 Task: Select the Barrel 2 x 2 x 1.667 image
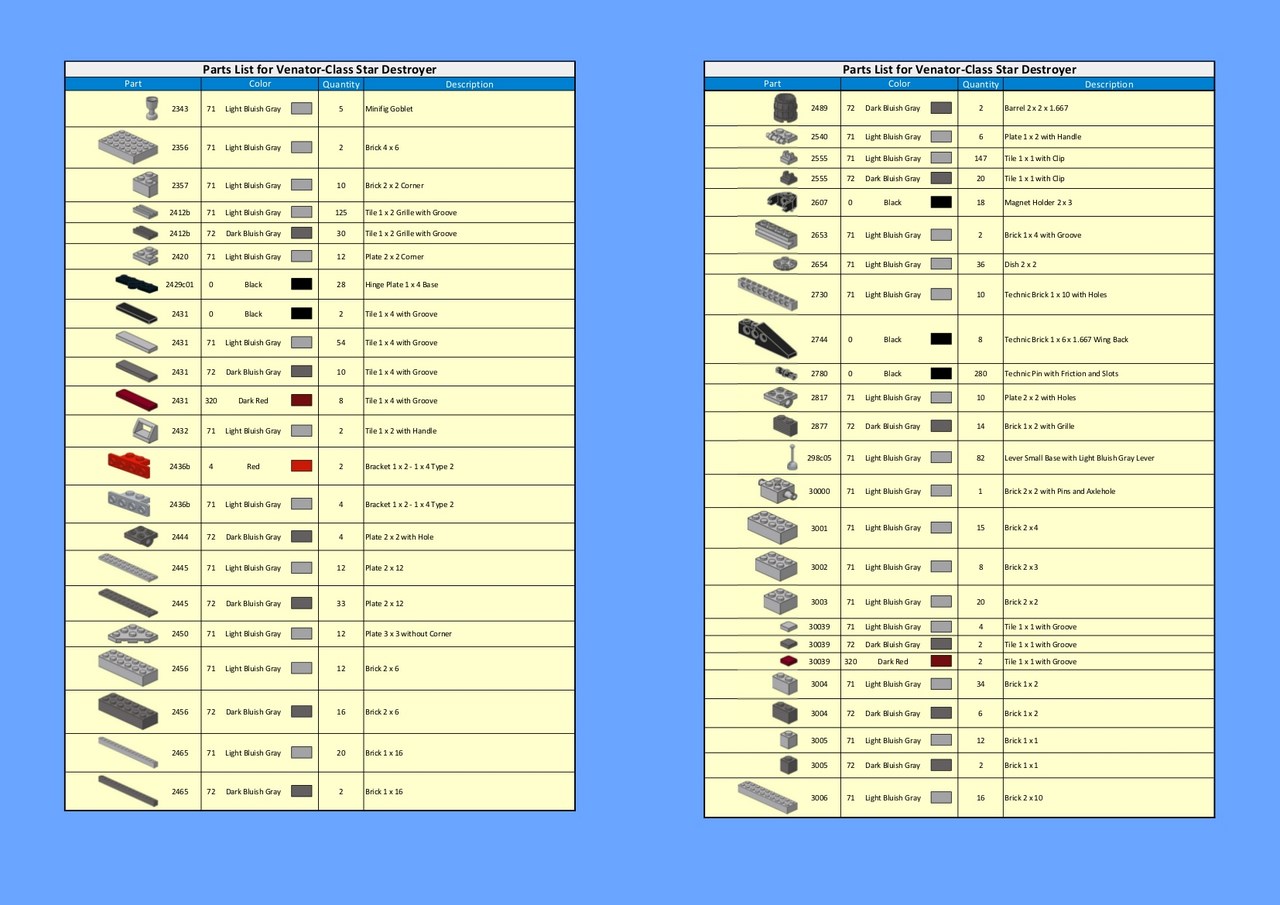point(785,107)
